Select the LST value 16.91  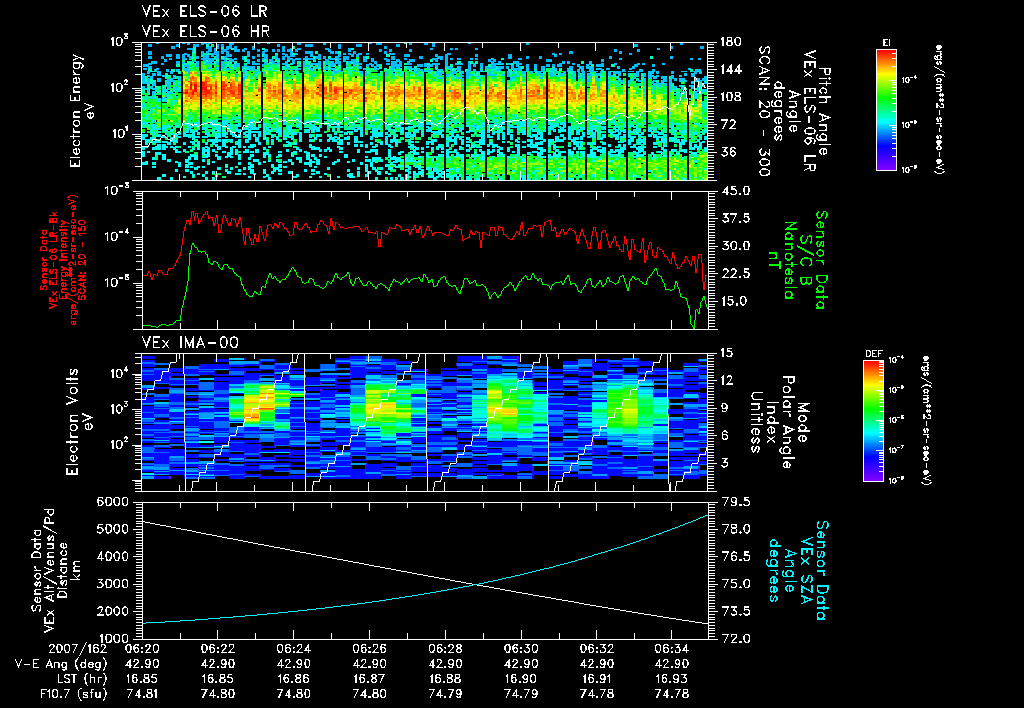coord(596,679)
